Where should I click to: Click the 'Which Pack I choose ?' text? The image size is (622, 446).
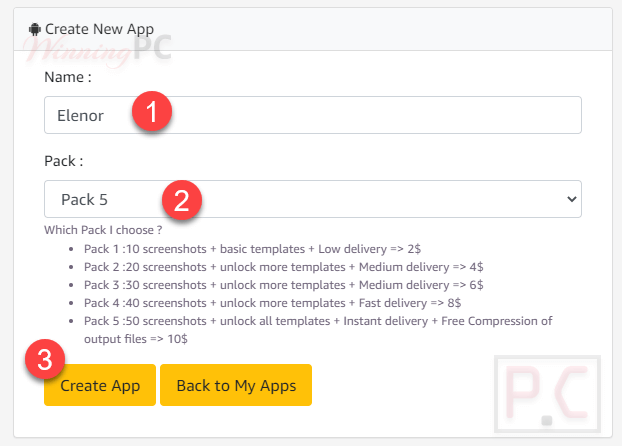coord(103,230)
